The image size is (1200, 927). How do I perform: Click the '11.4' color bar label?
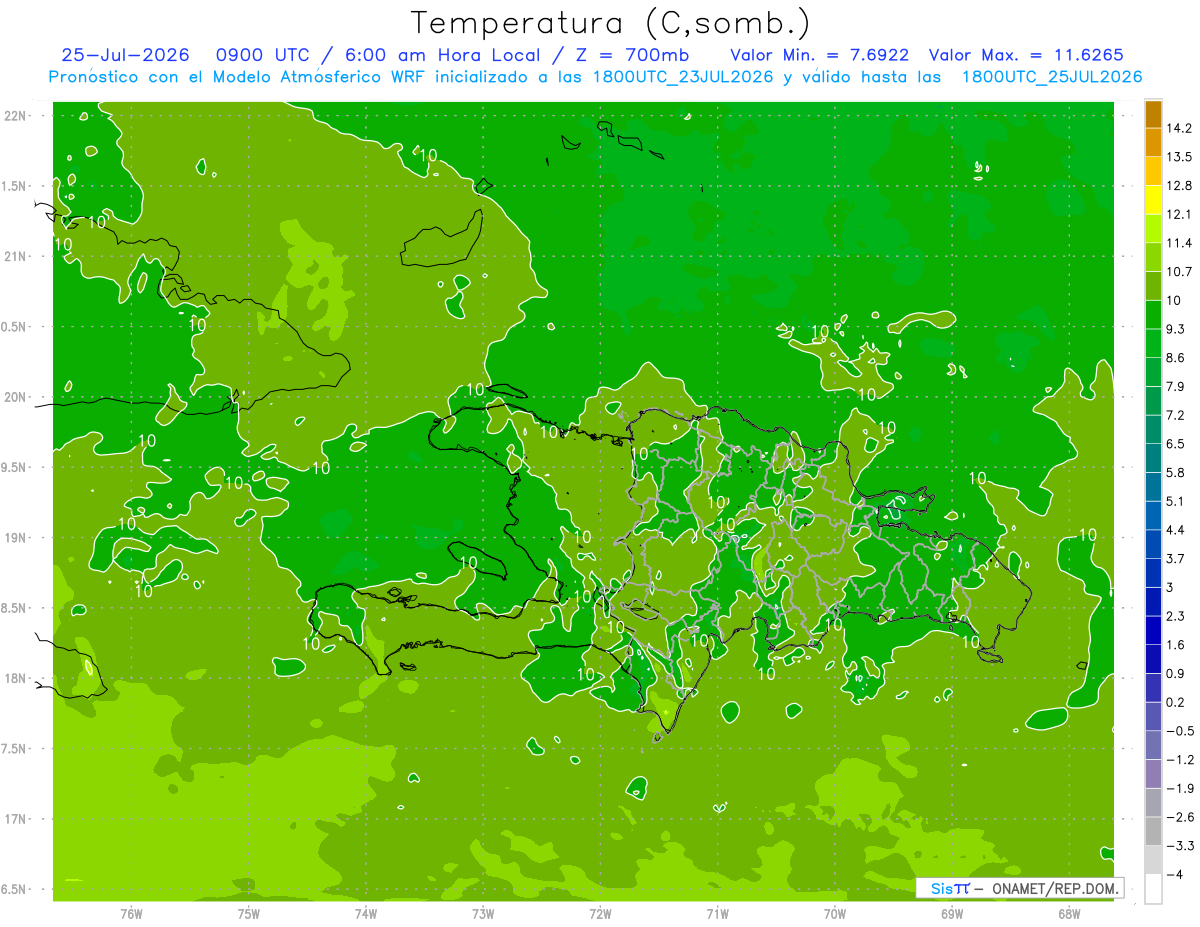point(1181,243)
